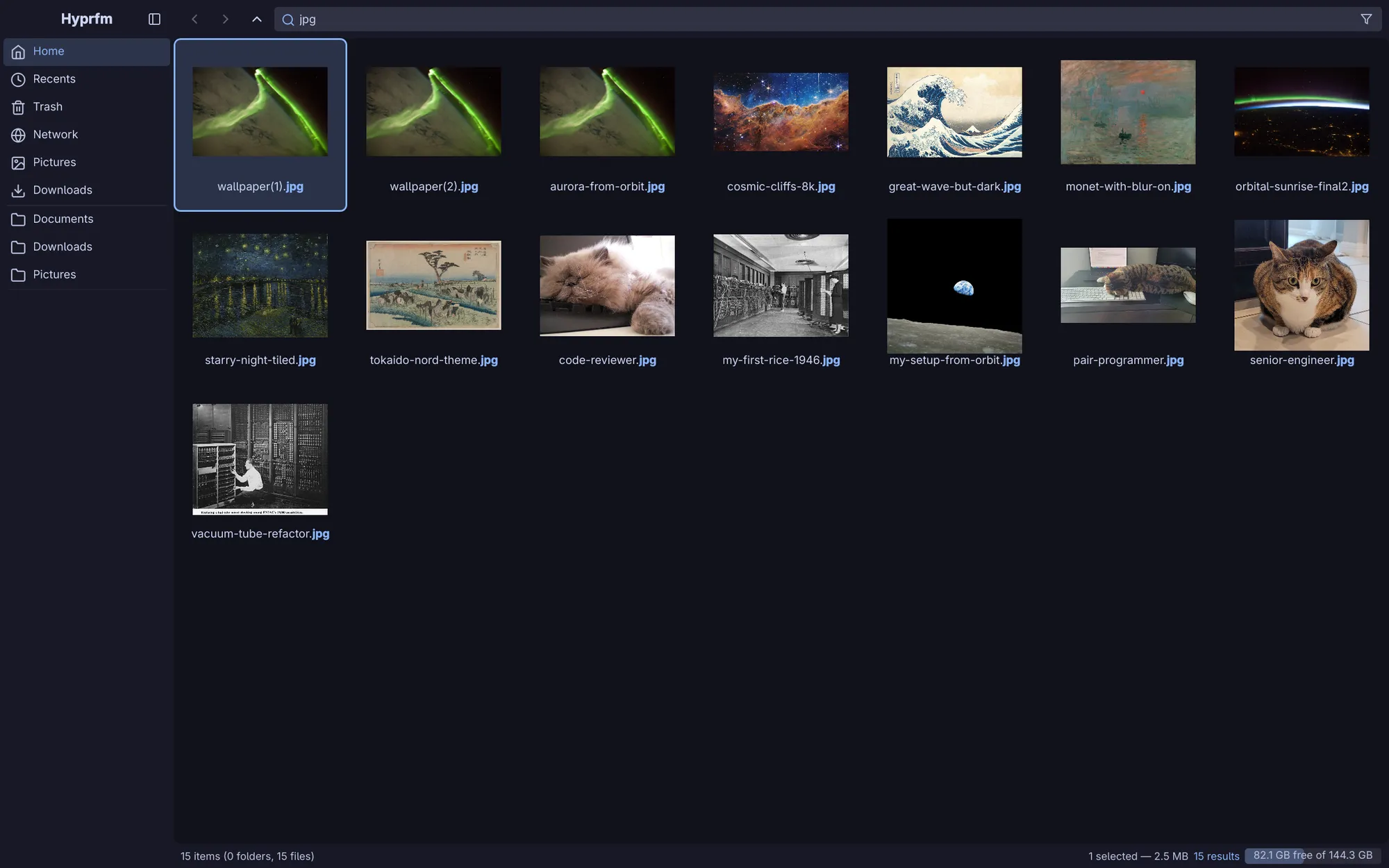
Task: Select monet-with-blur-on.jpg thumbnail
Action: pyautogui.click(x=1128, y=112)
